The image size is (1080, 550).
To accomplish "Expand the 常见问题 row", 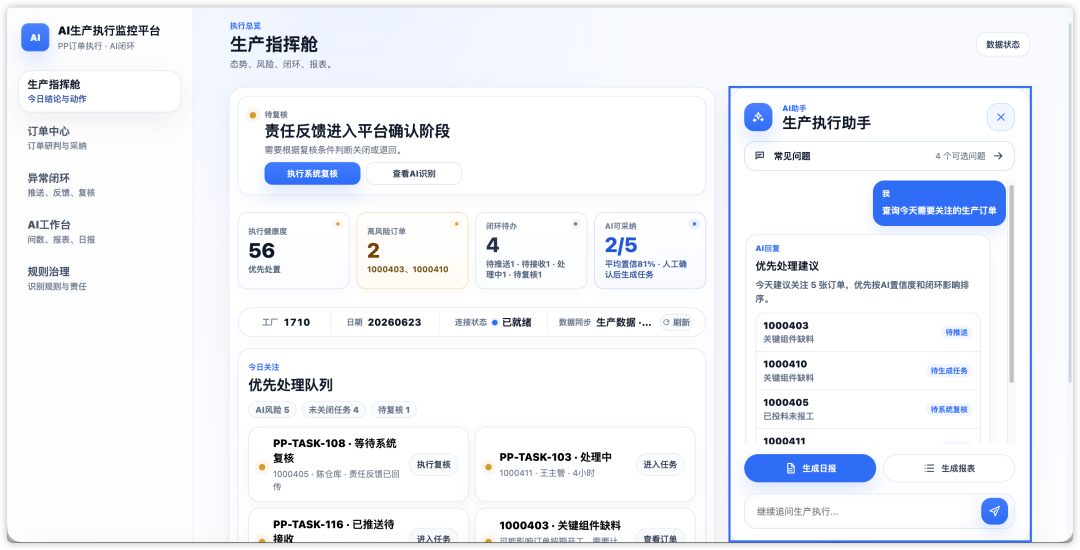I will click(880, 156).
